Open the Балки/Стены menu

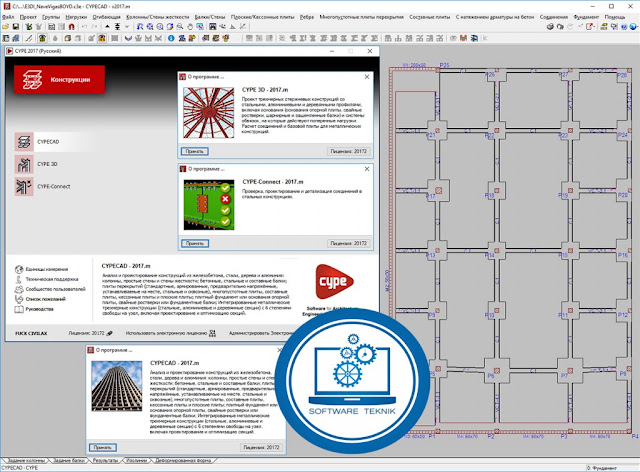click(210, 17)
